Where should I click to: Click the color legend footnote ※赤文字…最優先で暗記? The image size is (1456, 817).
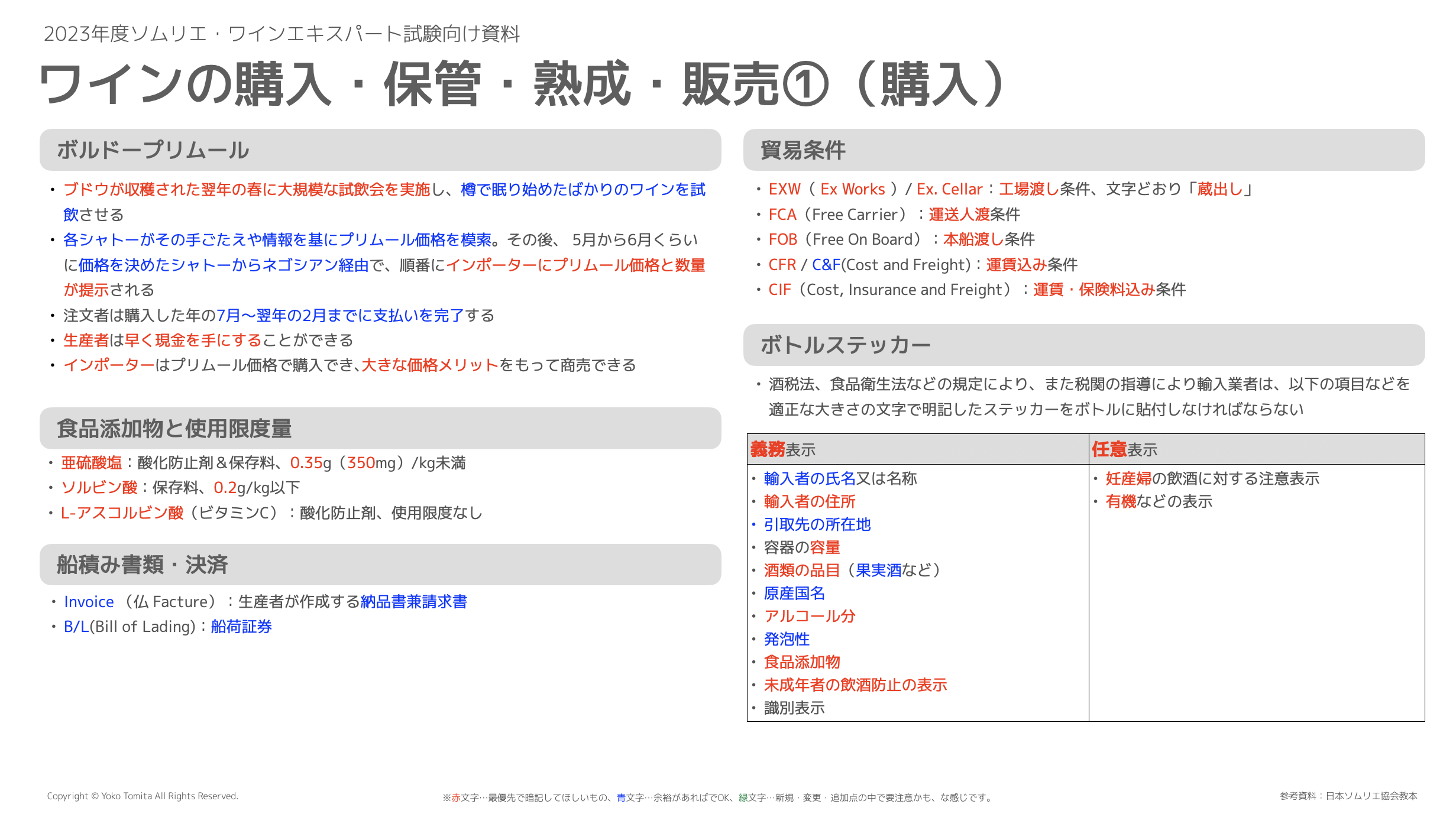click(718, 797)
